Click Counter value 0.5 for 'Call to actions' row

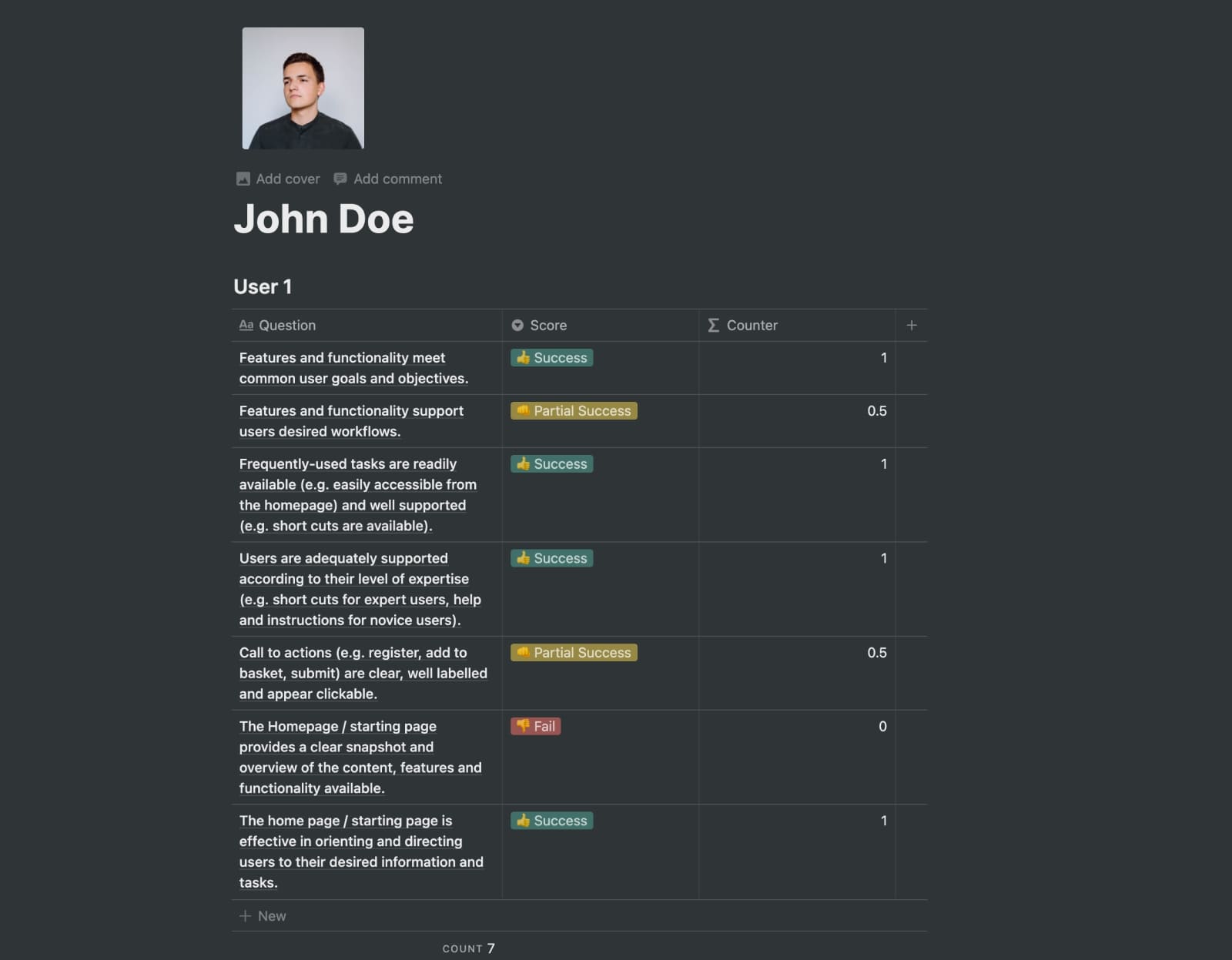[877, 653]
